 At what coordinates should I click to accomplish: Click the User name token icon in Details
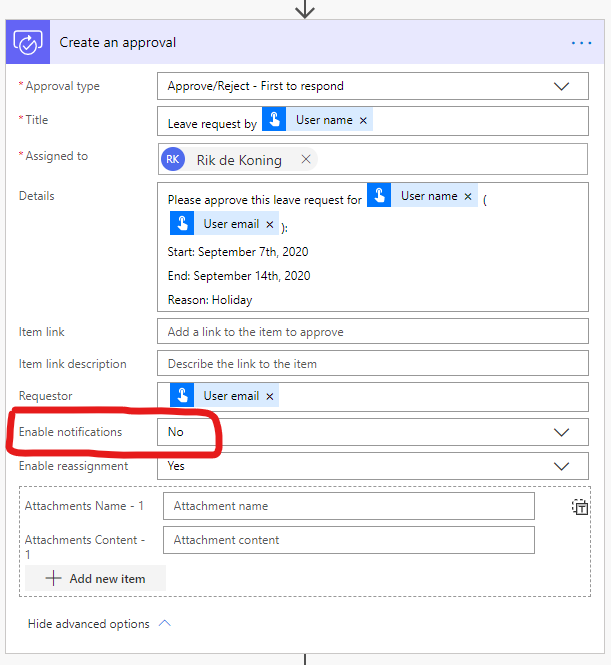(379, 195)
